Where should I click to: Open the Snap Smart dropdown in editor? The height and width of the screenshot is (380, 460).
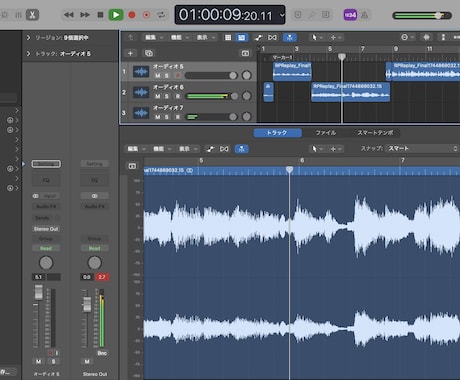coord(422,149)
